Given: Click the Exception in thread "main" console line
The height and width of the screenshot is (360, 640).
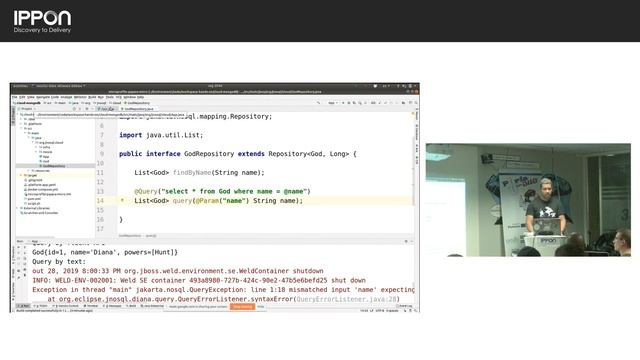Looking at the screenshot, I should [223, 289].
